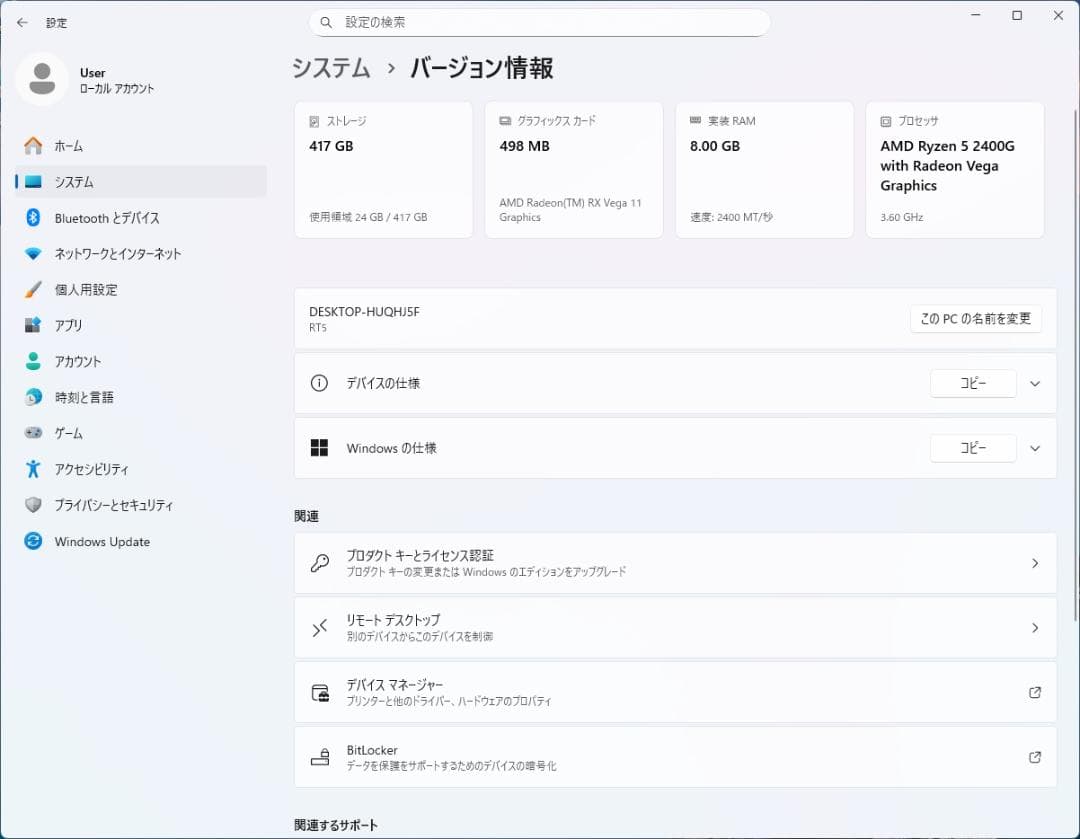
Task: Select アクセシビリティ in the sidebar
Action: [141, 469]
